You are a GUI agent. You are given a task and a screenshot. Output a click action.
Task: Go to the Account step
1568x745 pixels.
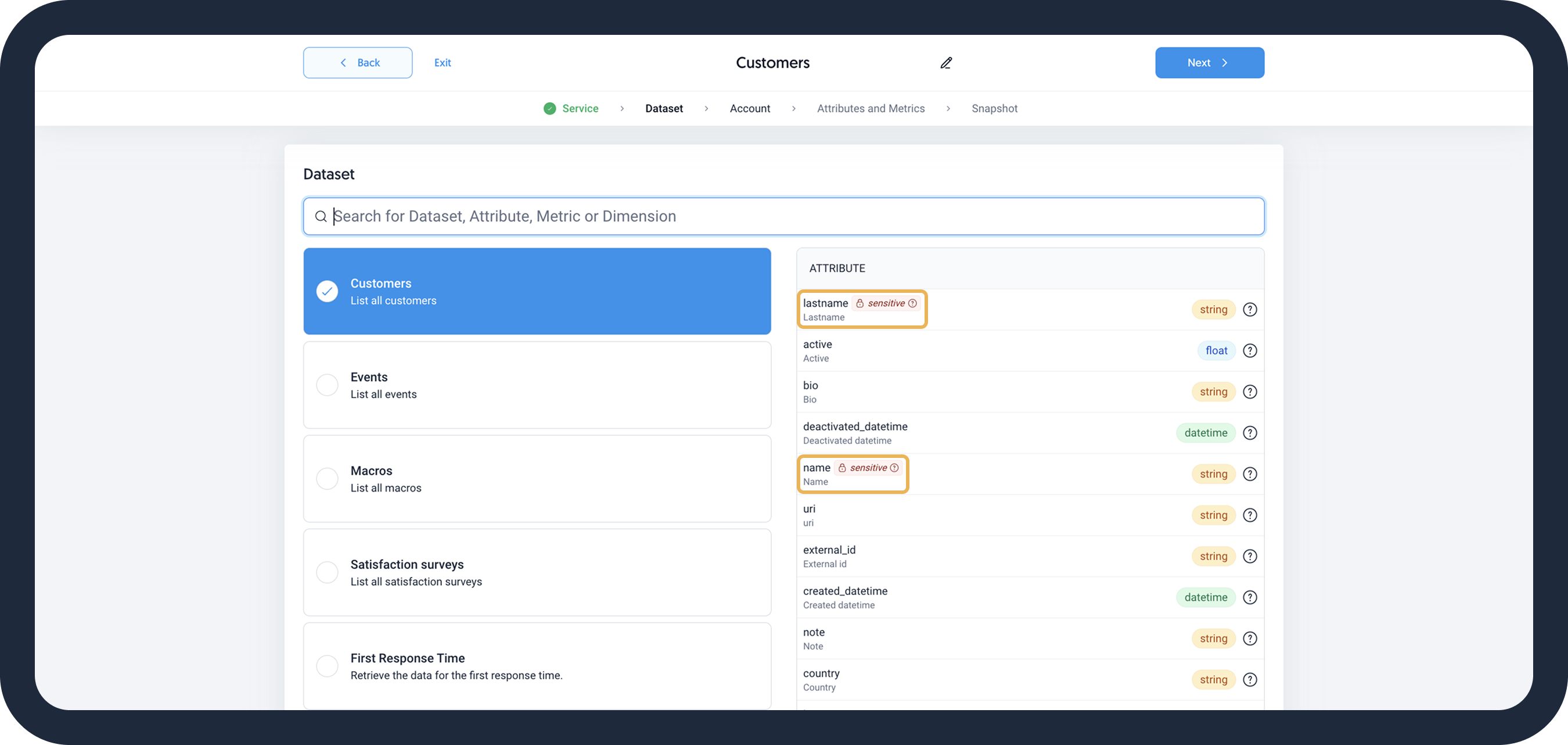click(x=749, y=109)
